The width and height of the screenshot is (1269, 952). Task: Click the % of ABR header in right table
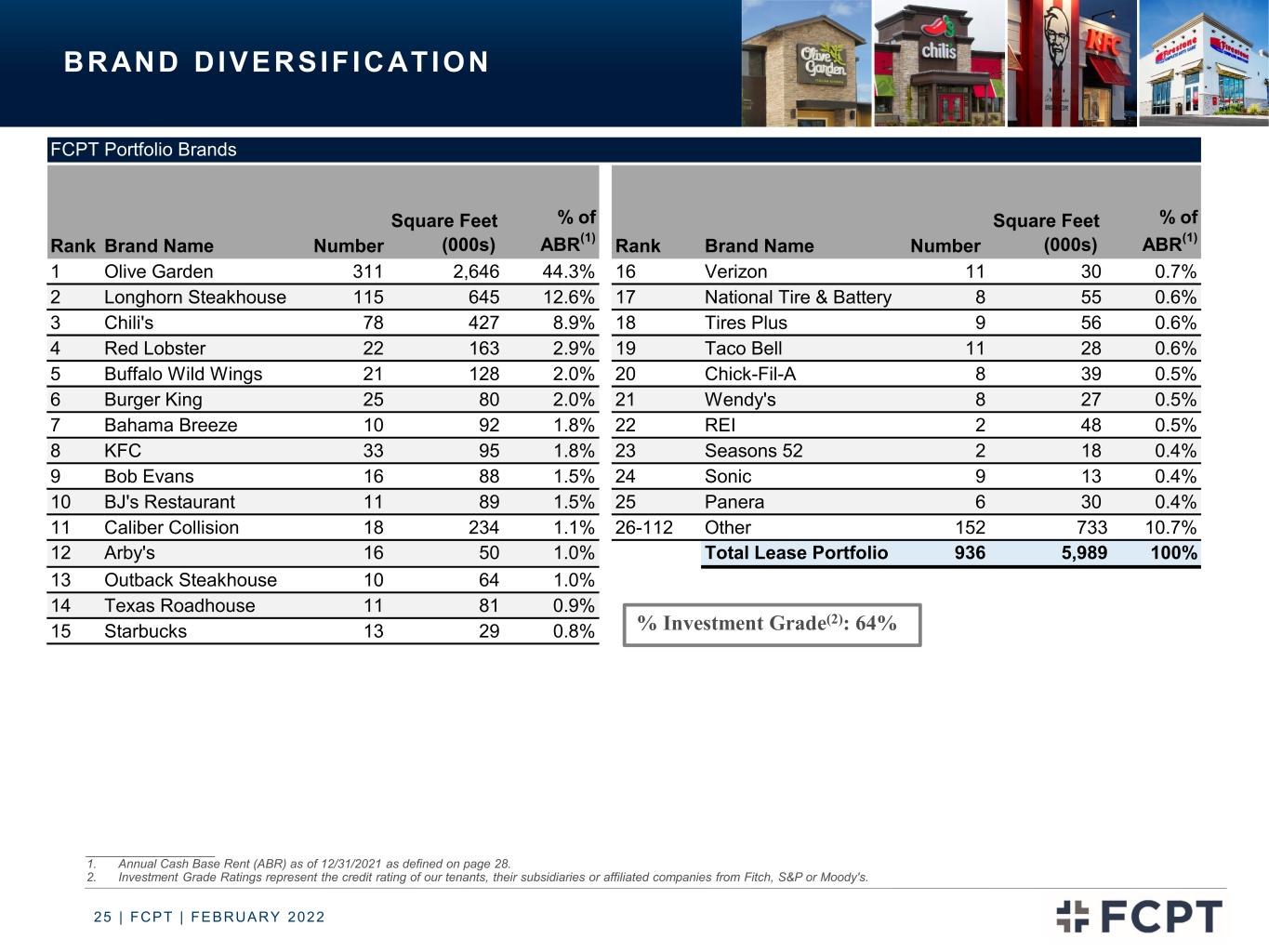(x=1170, y=231)
